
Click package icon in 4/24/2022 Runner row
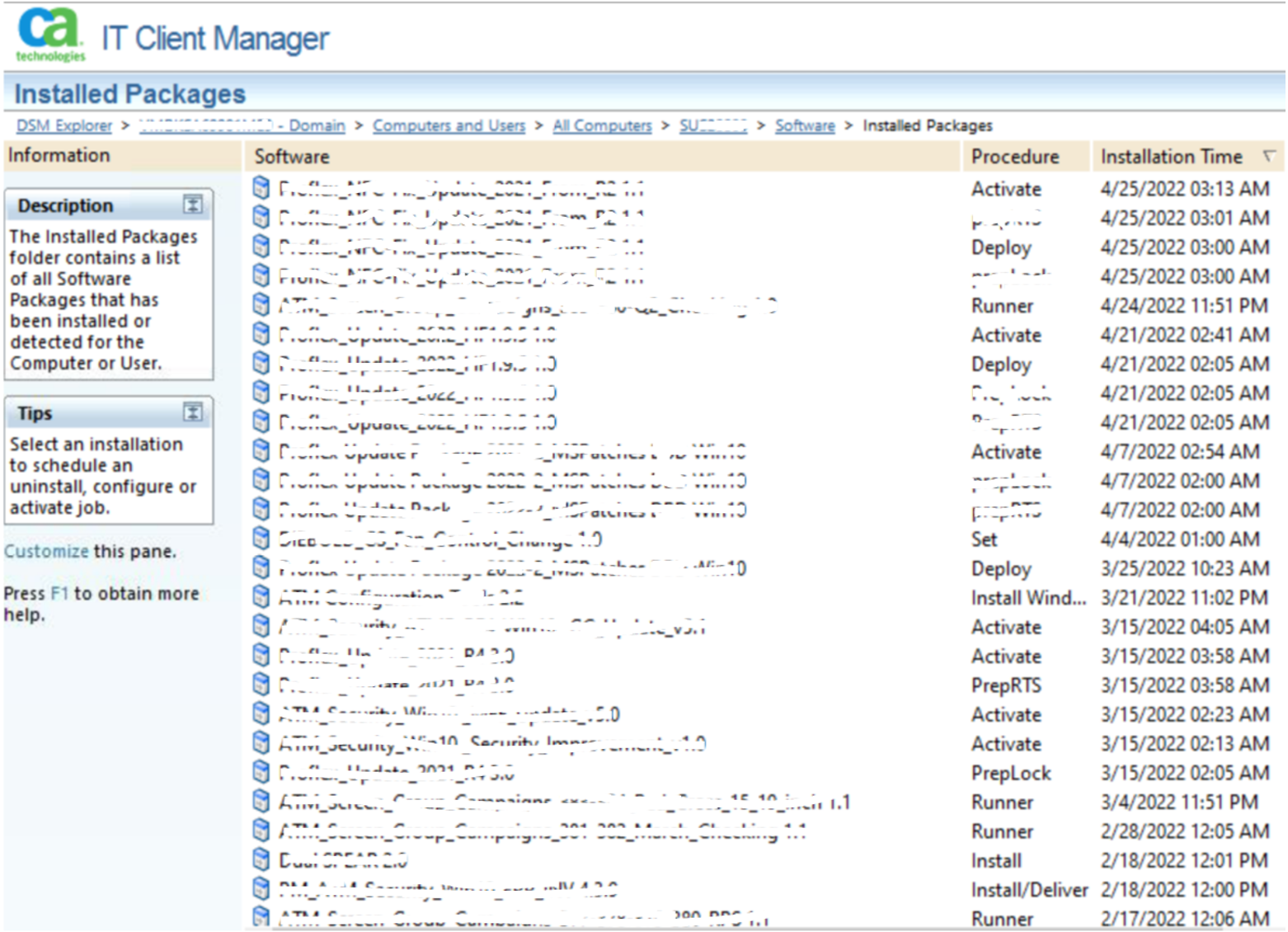[x=261, y=305]
